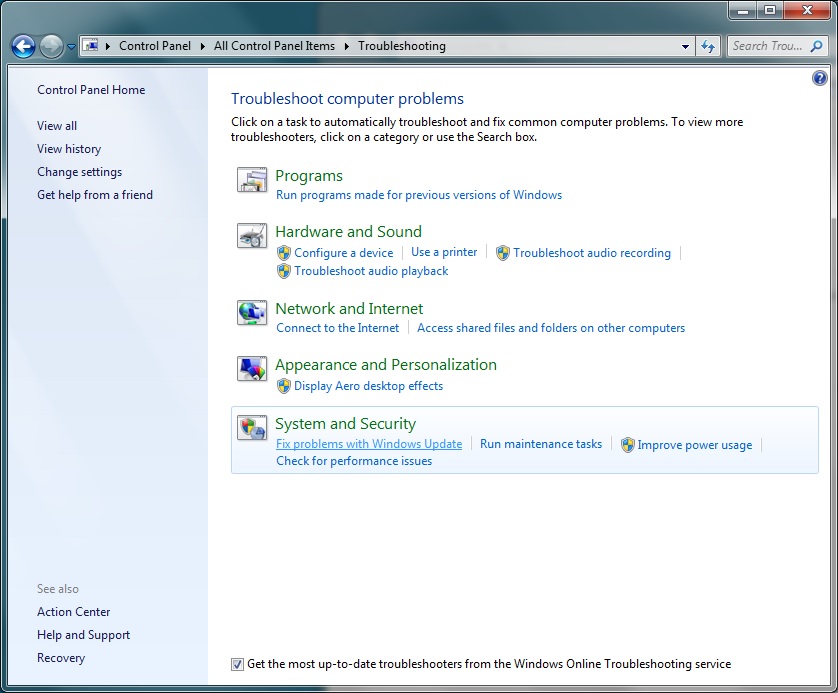The image size is (838, 693).
Task: Click the System and Security category icon
Action: 252,427
